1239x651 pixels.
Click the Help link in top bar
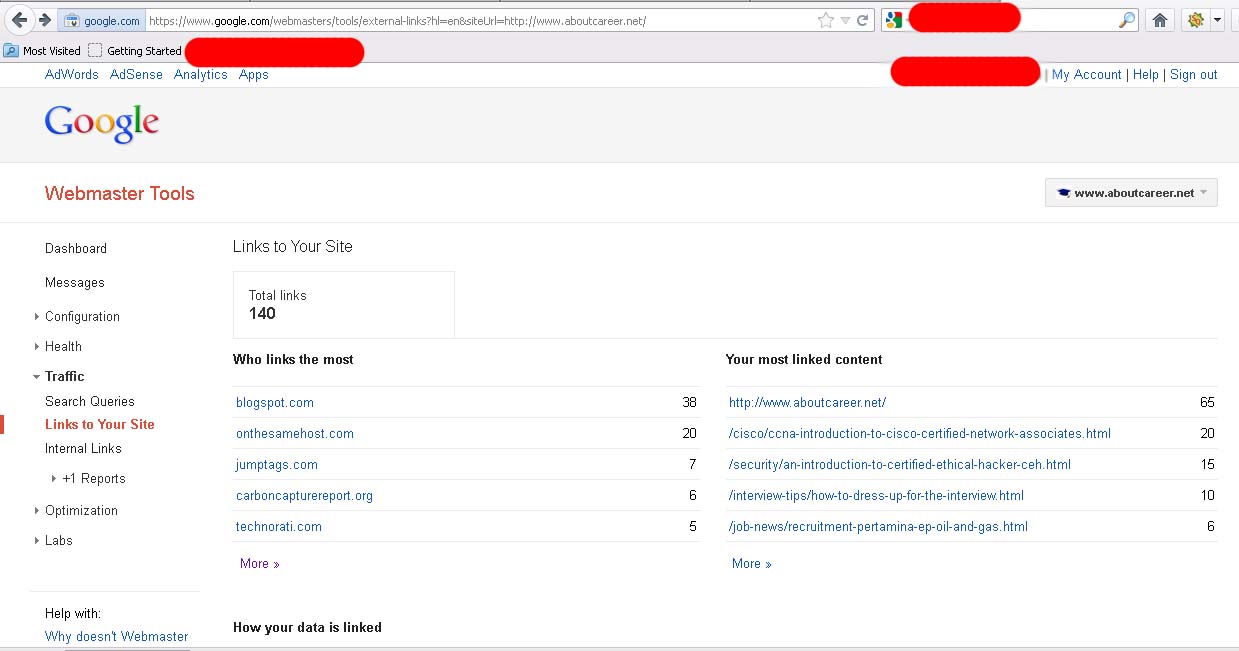tap(1146, 75)
